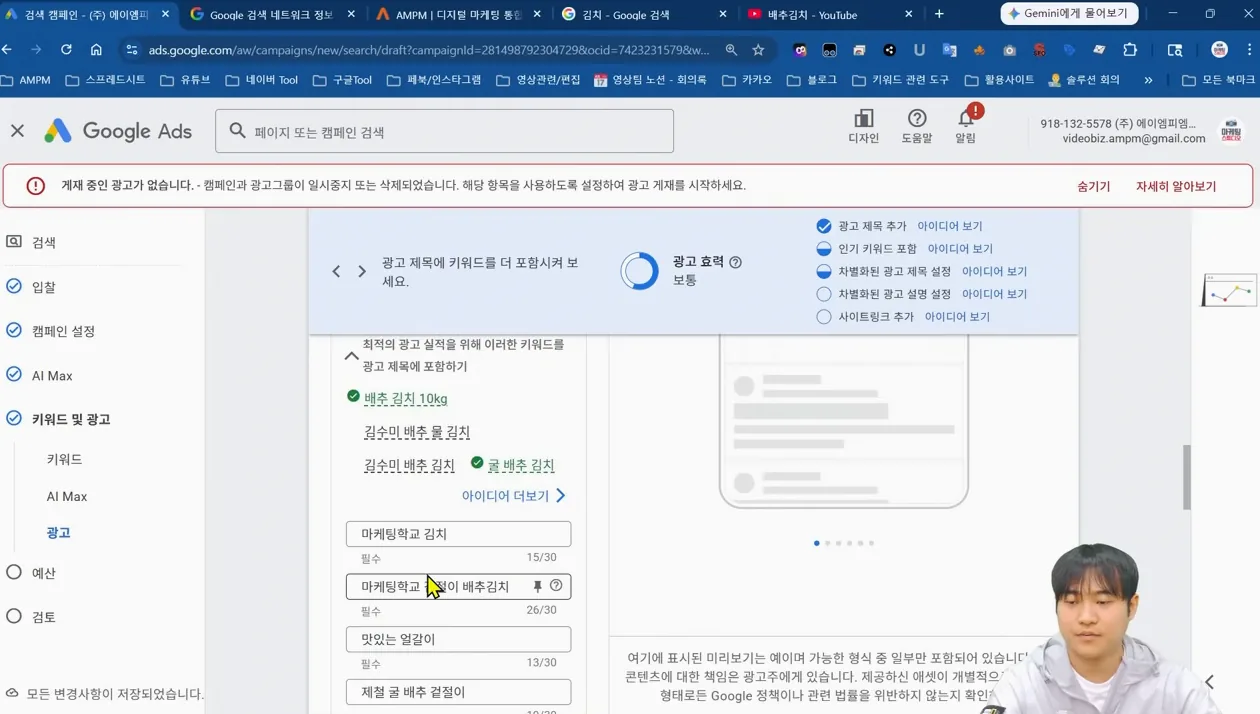Show more bookmarks with » chevron

(x=1148, y=79)
